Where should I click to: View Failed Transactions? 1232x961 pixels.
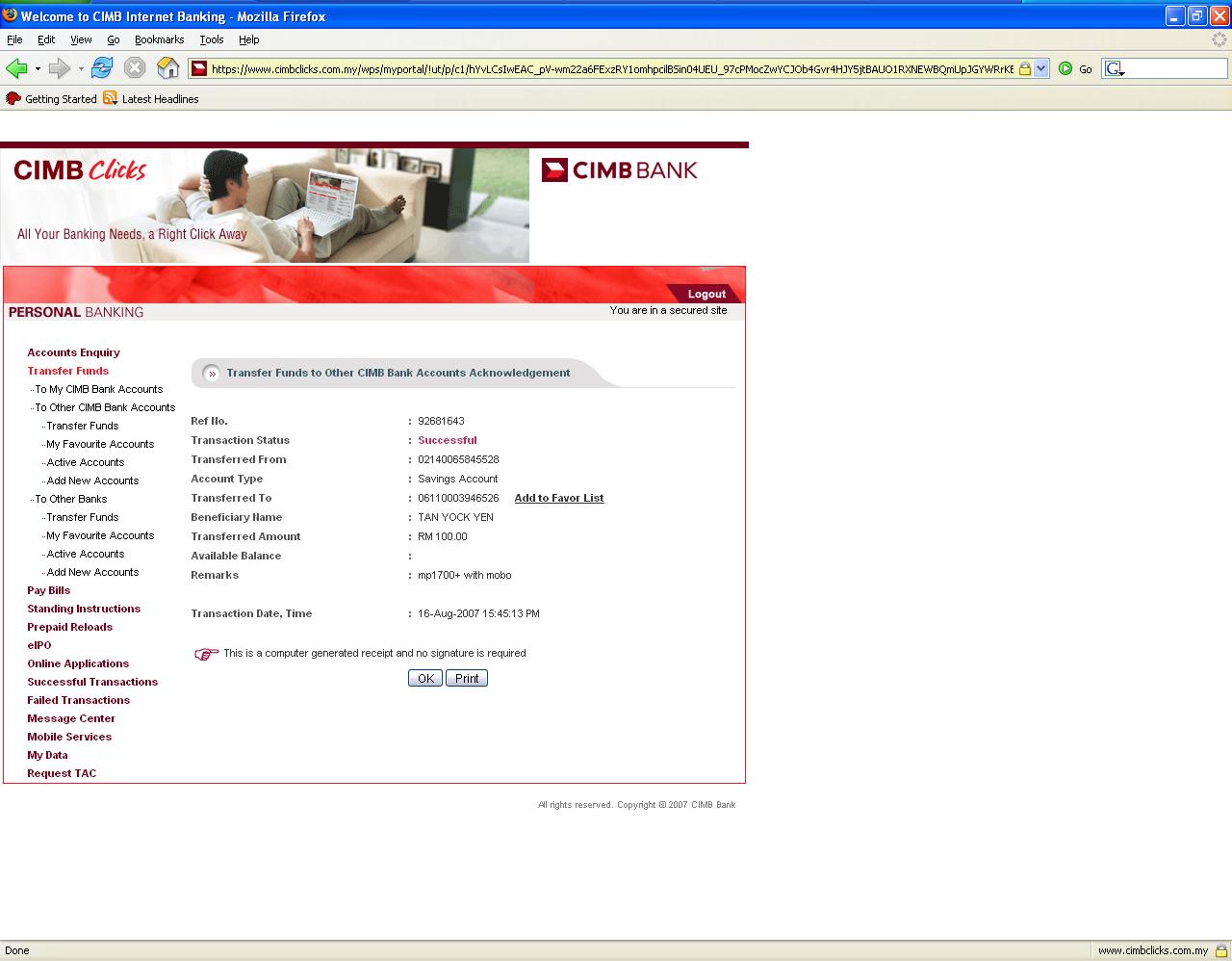78,700
